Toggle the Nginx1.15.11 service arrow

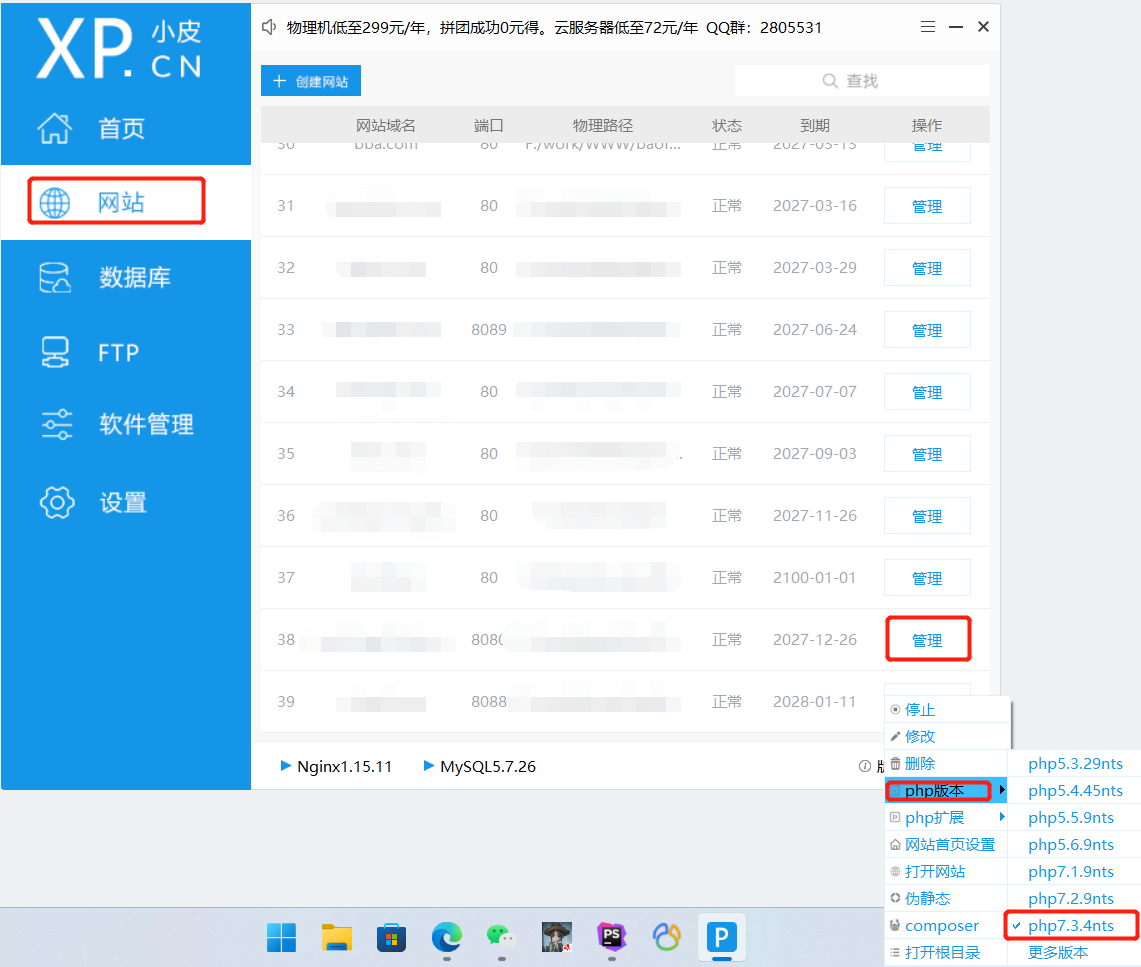pyautogui.click(x=286, y=767)
